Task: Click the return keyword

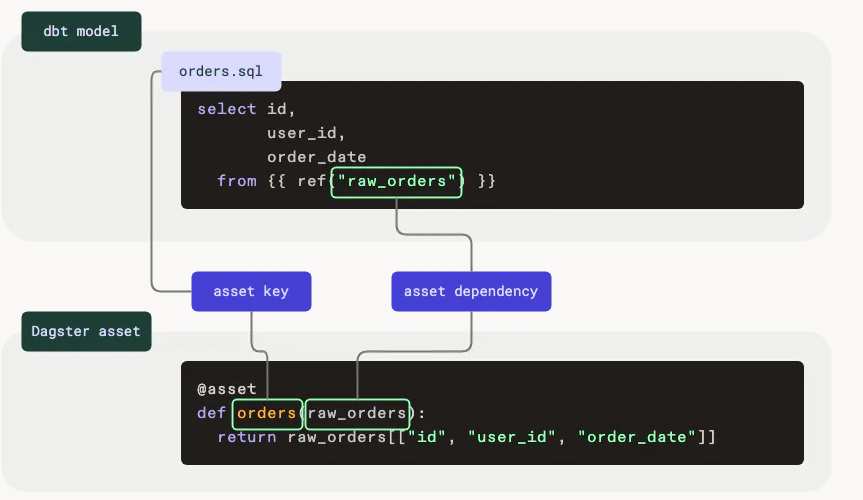Action: [247, 437]
